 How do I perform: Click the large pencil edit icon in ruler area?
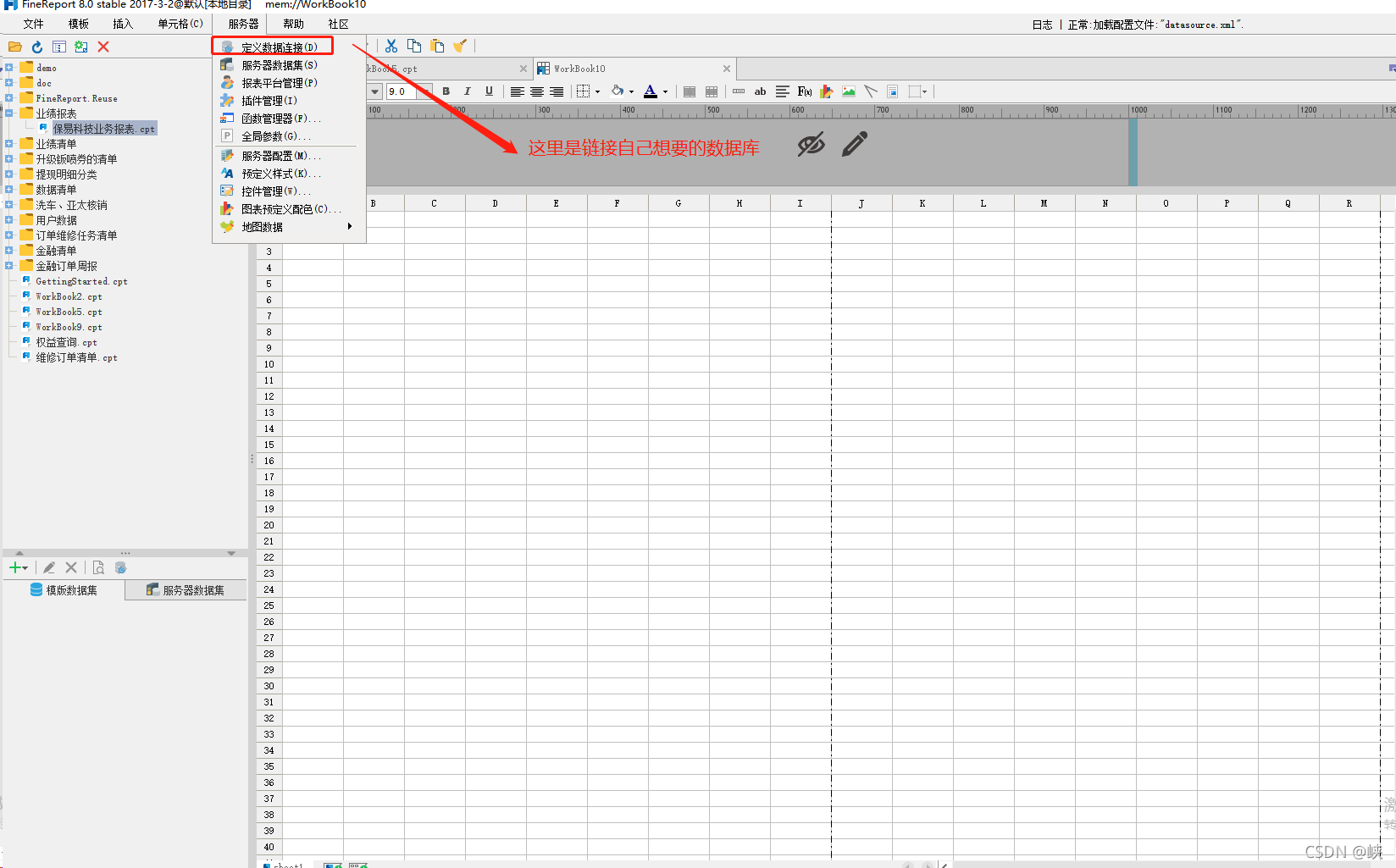click(855, 144)
